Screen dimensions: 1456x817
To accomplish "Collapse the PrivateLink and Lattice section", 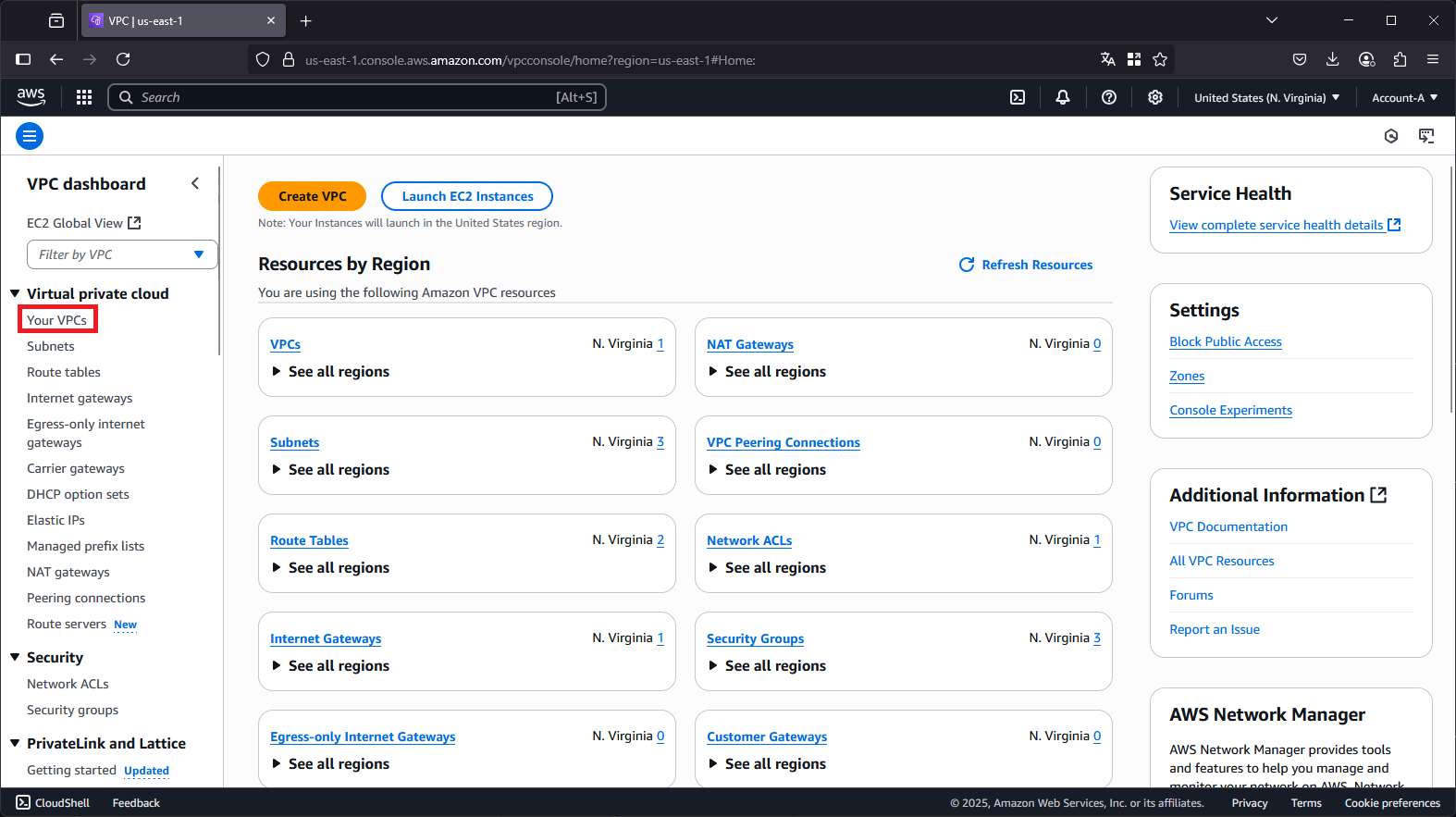I will click(x=15, y=743).
